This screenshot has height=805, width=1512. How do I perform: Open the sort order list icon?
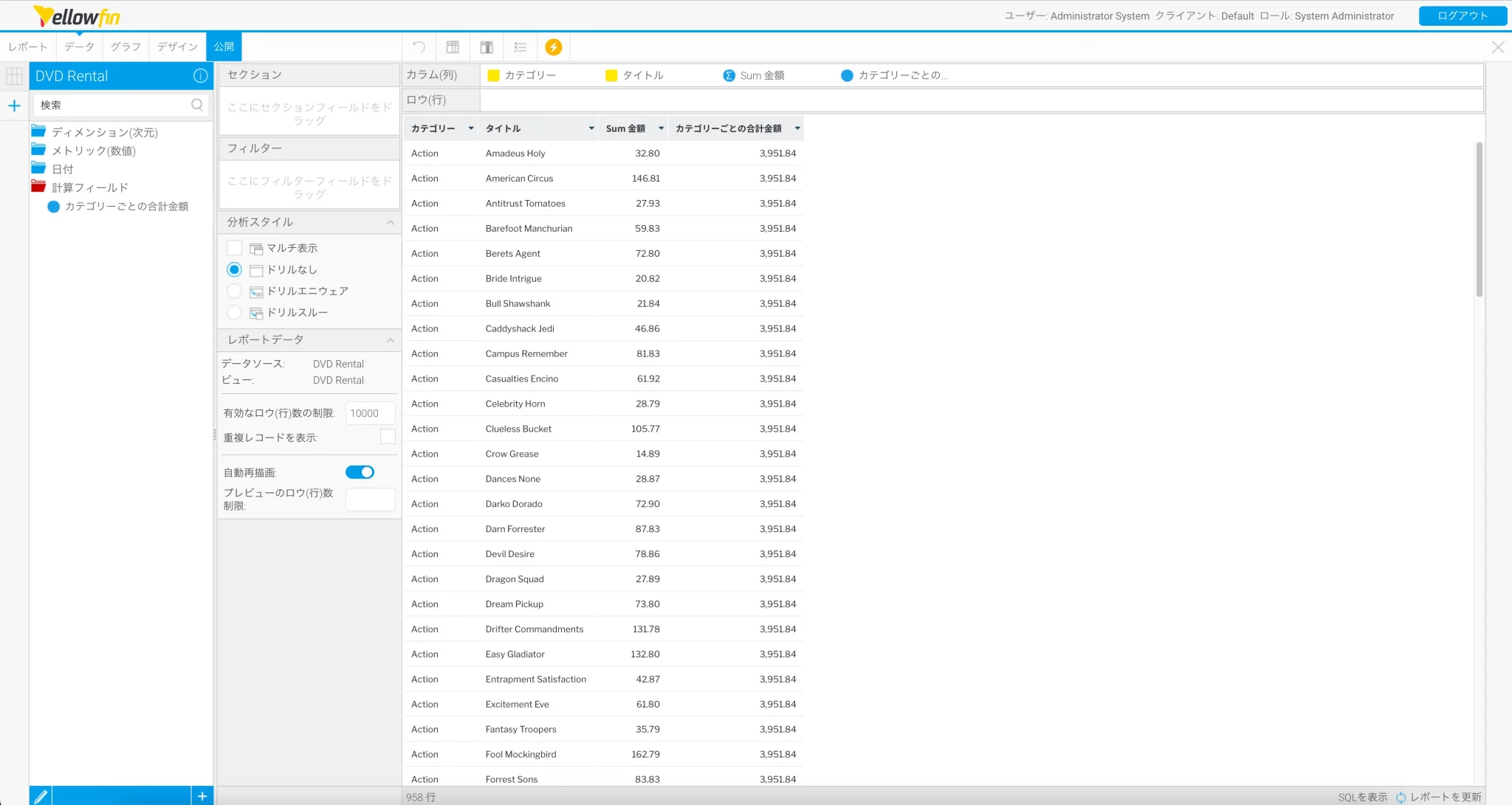click(520, 46)
